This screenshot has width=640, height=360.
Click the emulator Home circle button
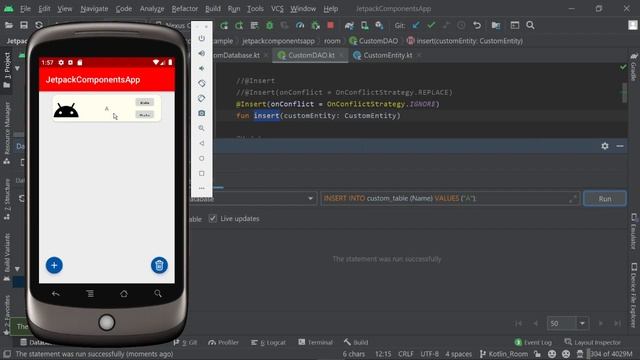pyautogui.click(x=202, y=158)
